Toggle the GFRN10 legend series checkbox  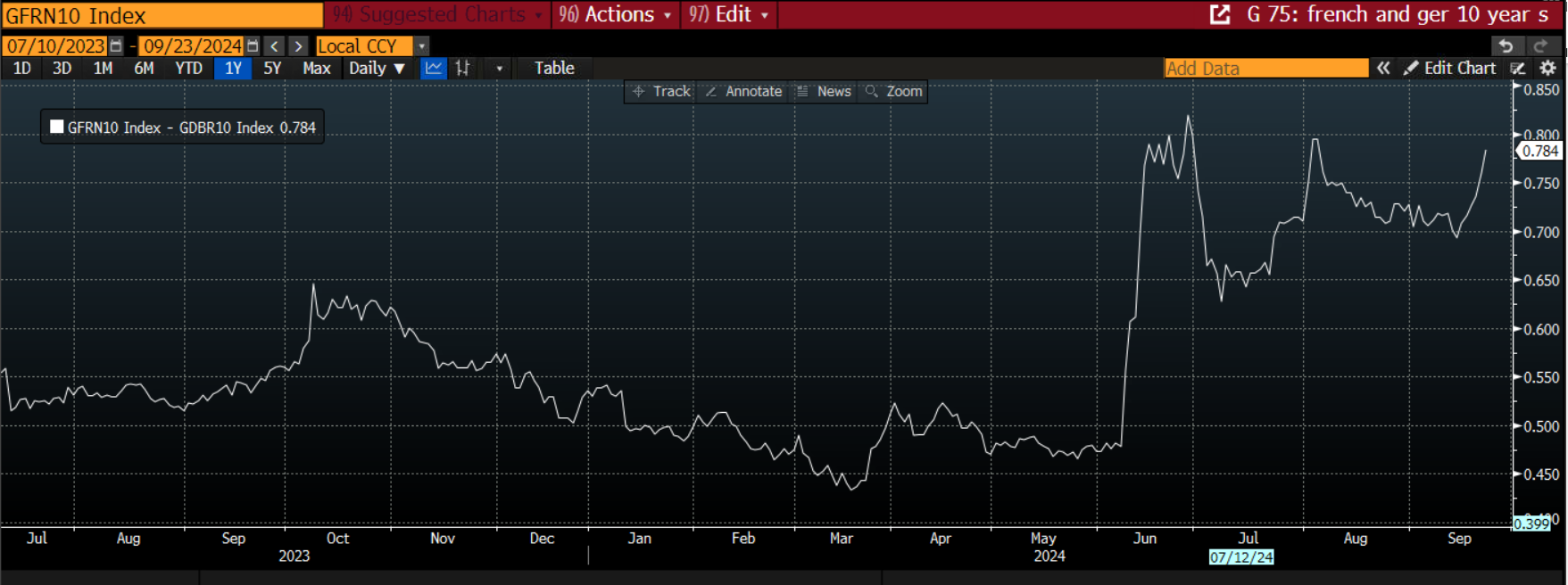click(57, 127)
